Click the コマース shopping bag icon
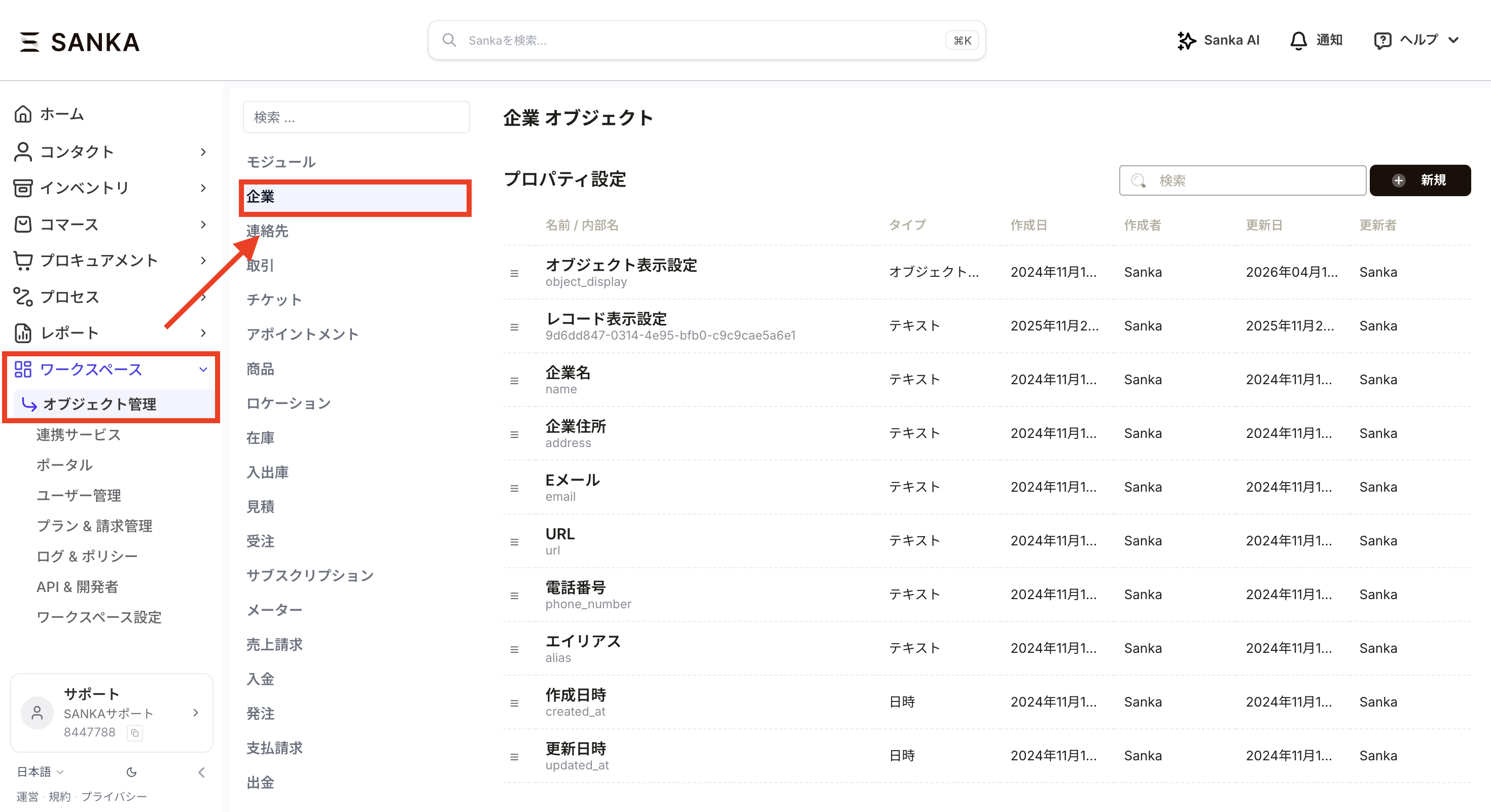This screenshot has height=812, width=1491. [x=23, y=225]
